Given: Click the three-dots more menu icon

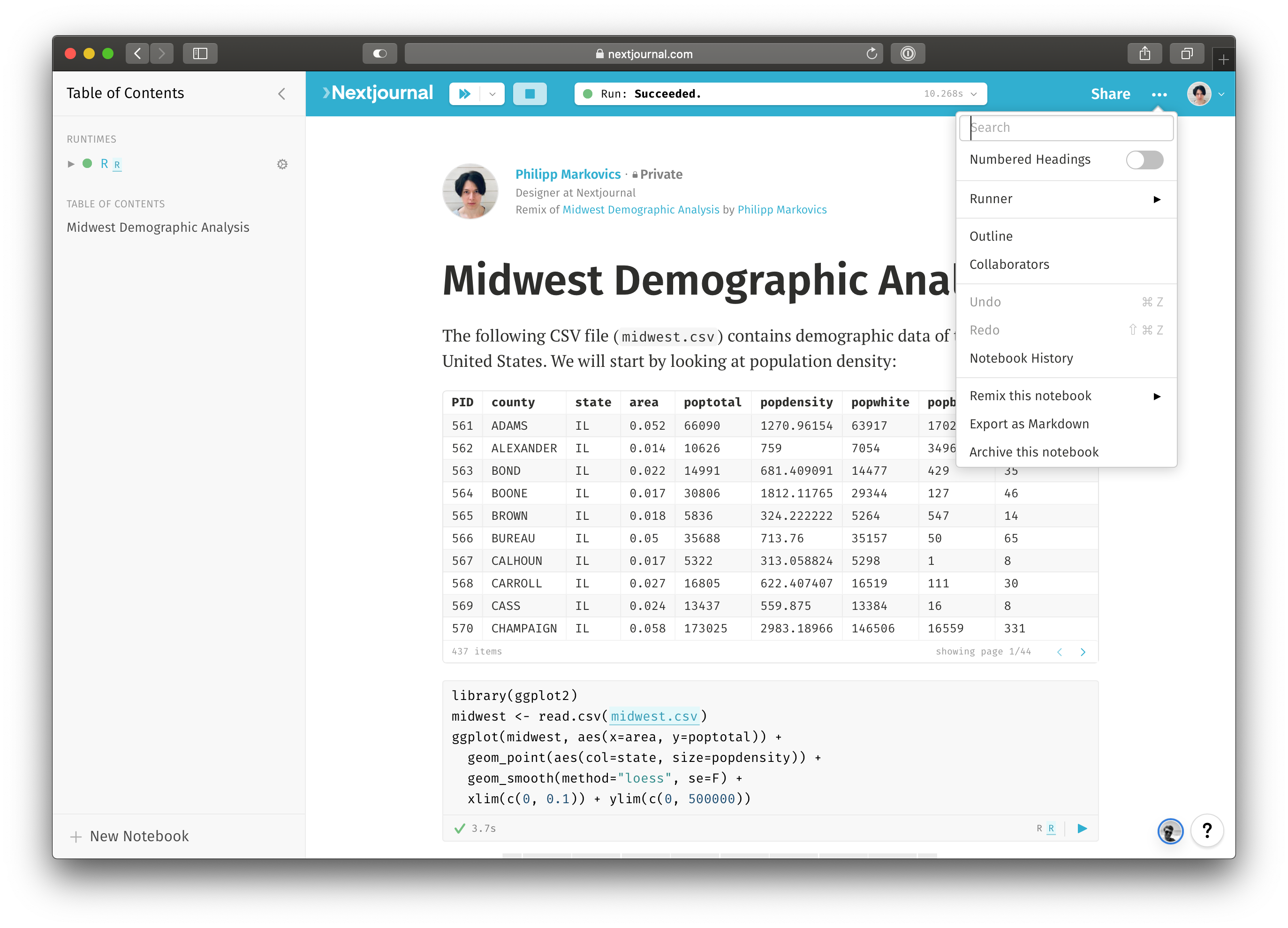Looking at the screenshot, I should click(1159, 95).
